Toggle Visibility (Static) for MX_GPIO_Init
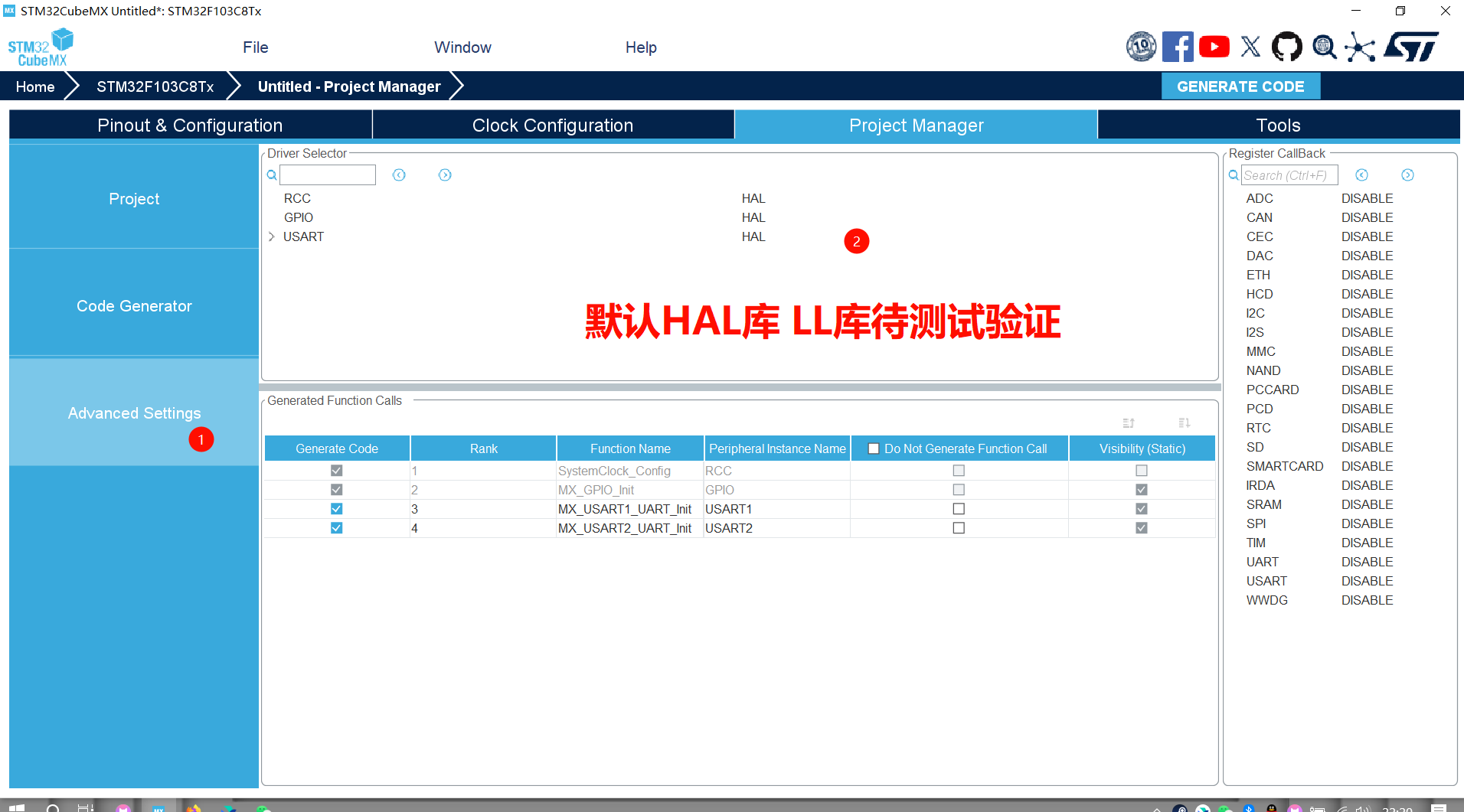This screenshot has height=812, width=1464. click(x=1142, y=490)
